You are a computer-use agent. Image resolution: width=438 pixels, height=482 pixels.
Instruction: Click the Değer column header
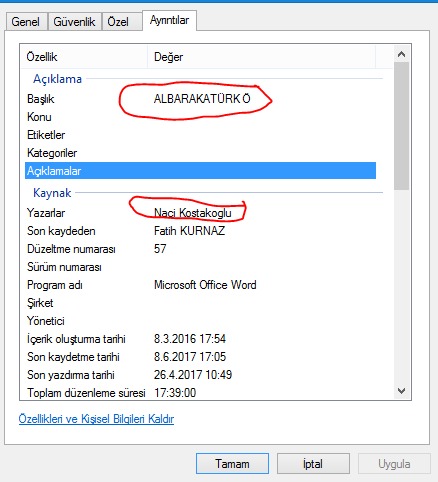click(x=262, y=57)
